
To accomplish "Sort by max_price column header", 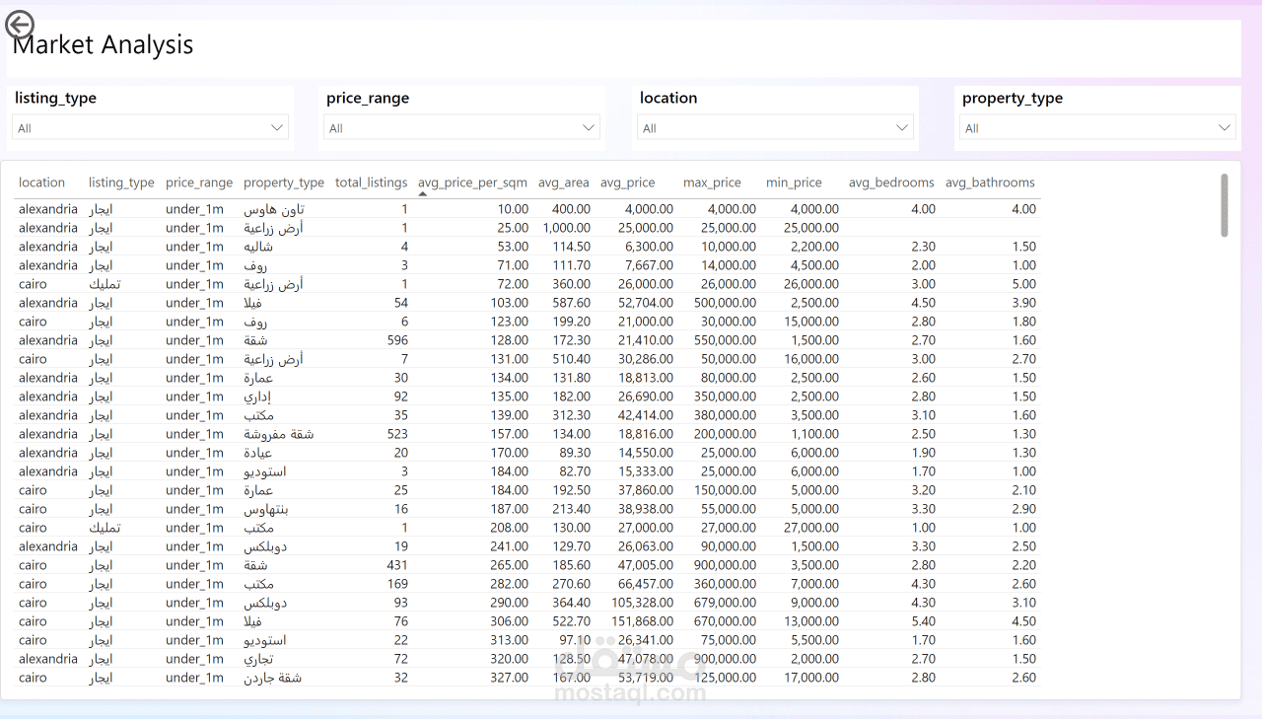I will [712, 182].
